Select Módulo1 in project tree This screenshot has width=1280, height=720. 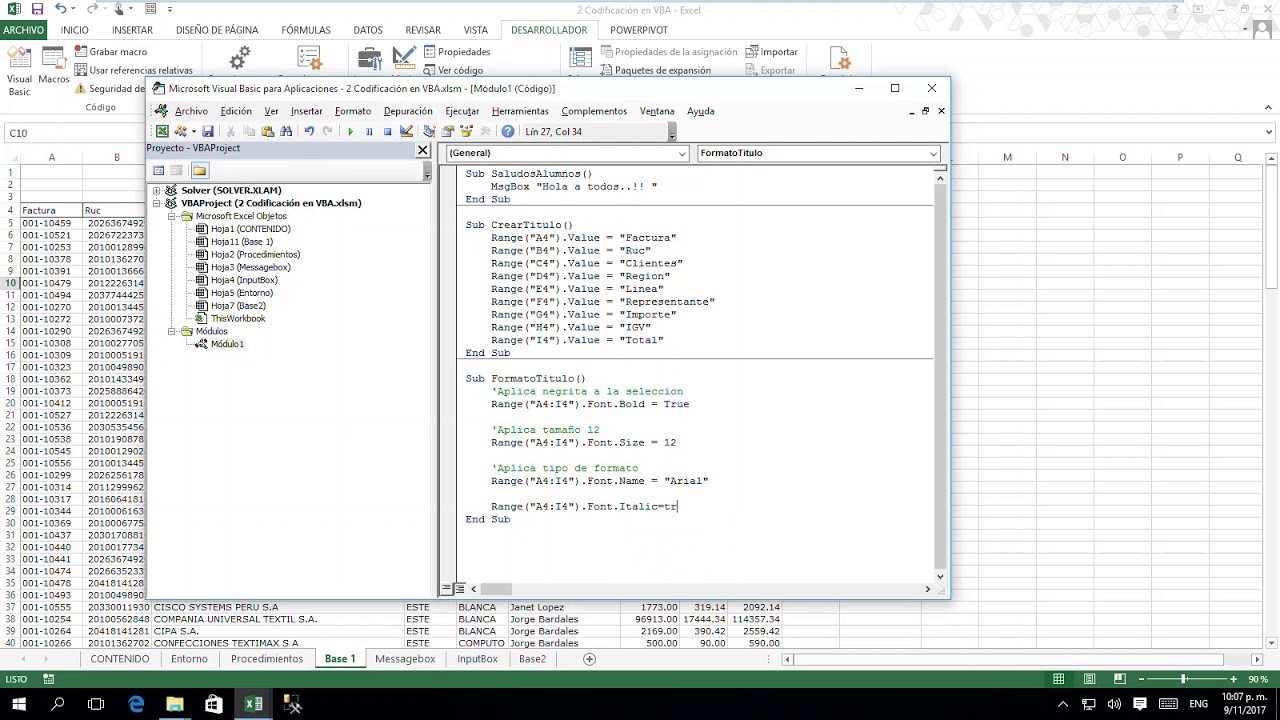coord(227,344)
